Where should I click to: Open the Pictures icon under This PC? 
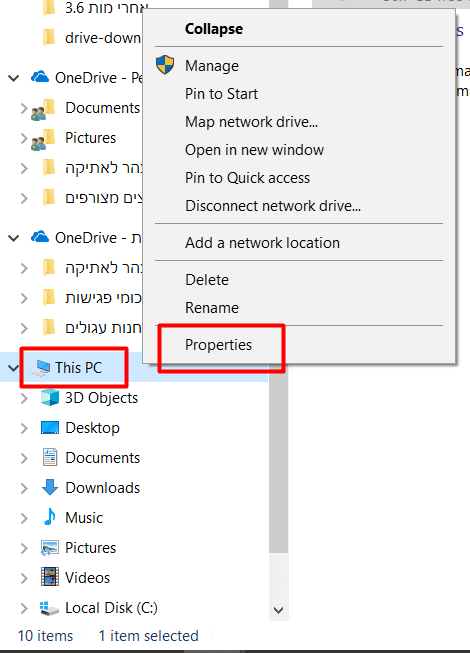tap(50, 548)
